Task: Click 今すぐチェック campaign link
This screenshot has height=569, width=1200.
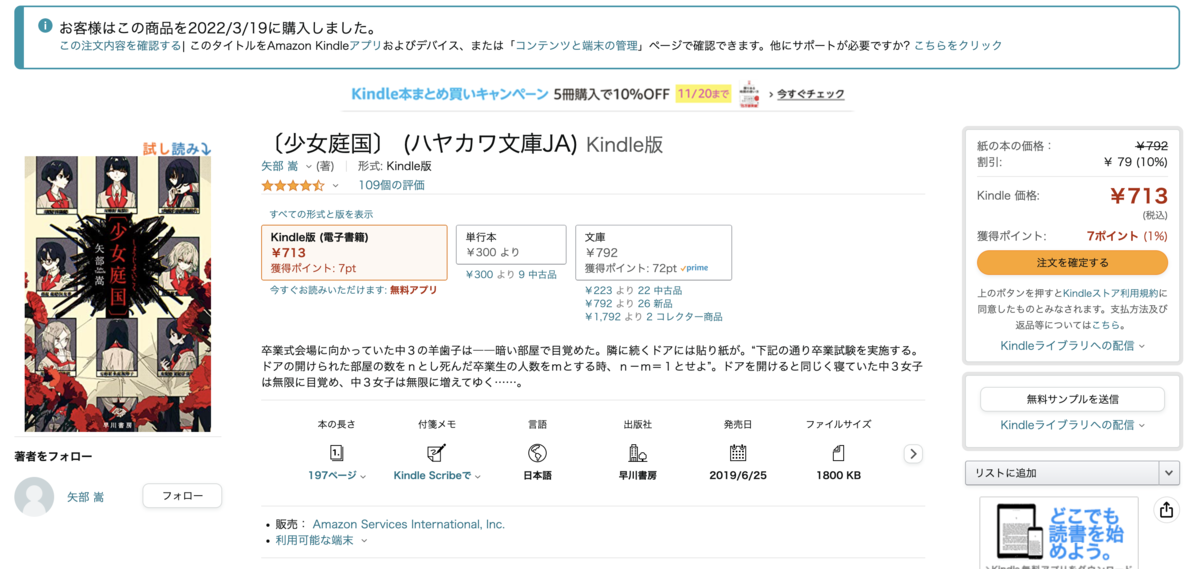Action: pos(810,94)
